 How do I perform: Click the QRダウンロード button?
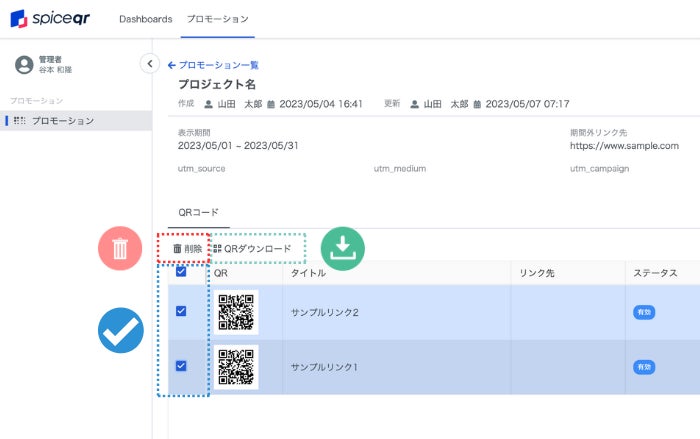point(252,249)
